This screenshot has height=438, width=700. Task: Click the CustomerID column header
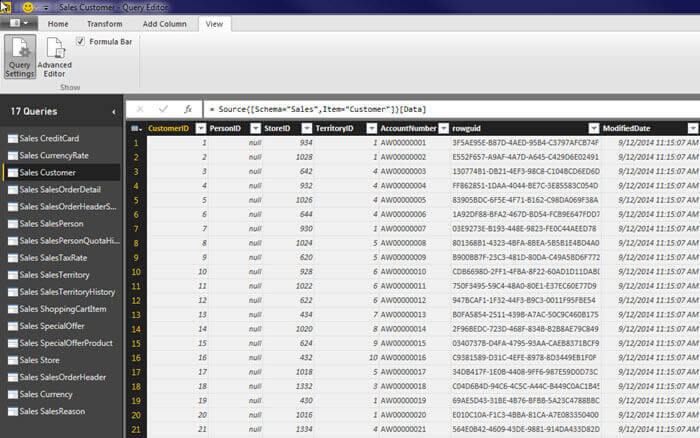tap(169, 128)
